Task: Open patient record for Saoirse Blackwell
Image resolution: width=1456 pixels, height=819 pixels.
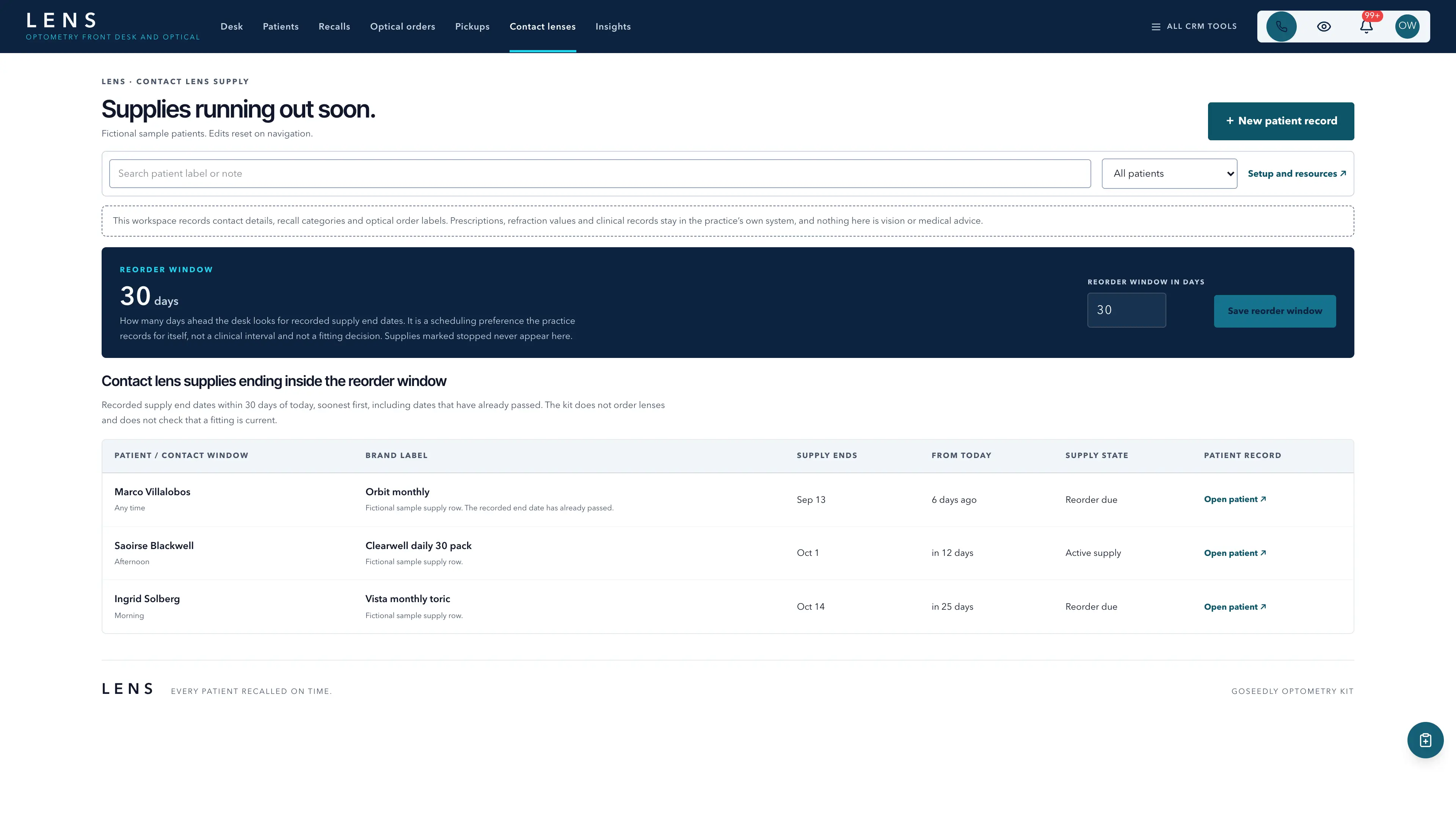Action: pyautogui.click(x=1235, y=553)
